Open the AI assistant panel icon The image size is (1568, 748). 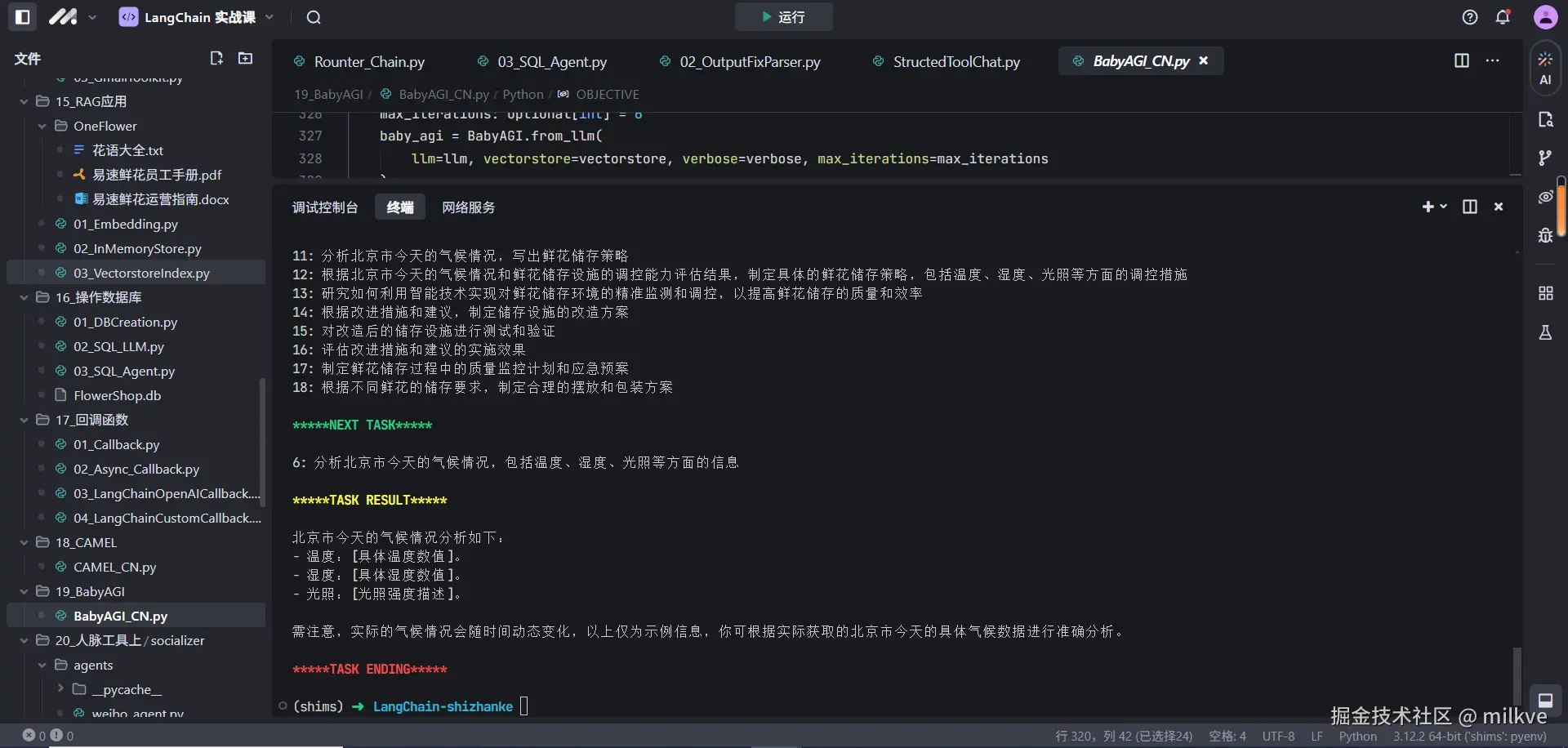point(1545,68)
